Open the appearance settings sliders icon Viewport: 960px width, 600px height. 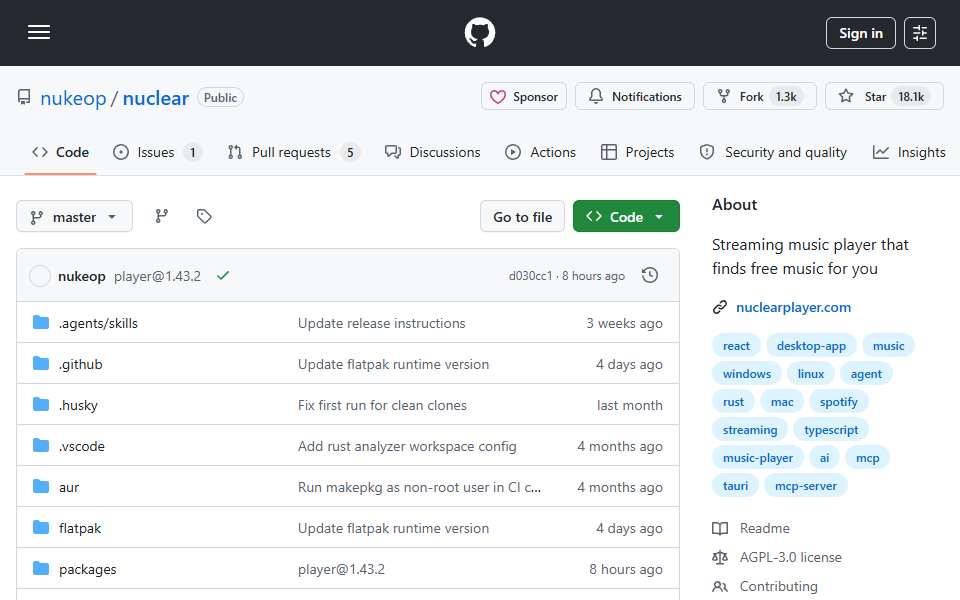click(x=920, y=33)
